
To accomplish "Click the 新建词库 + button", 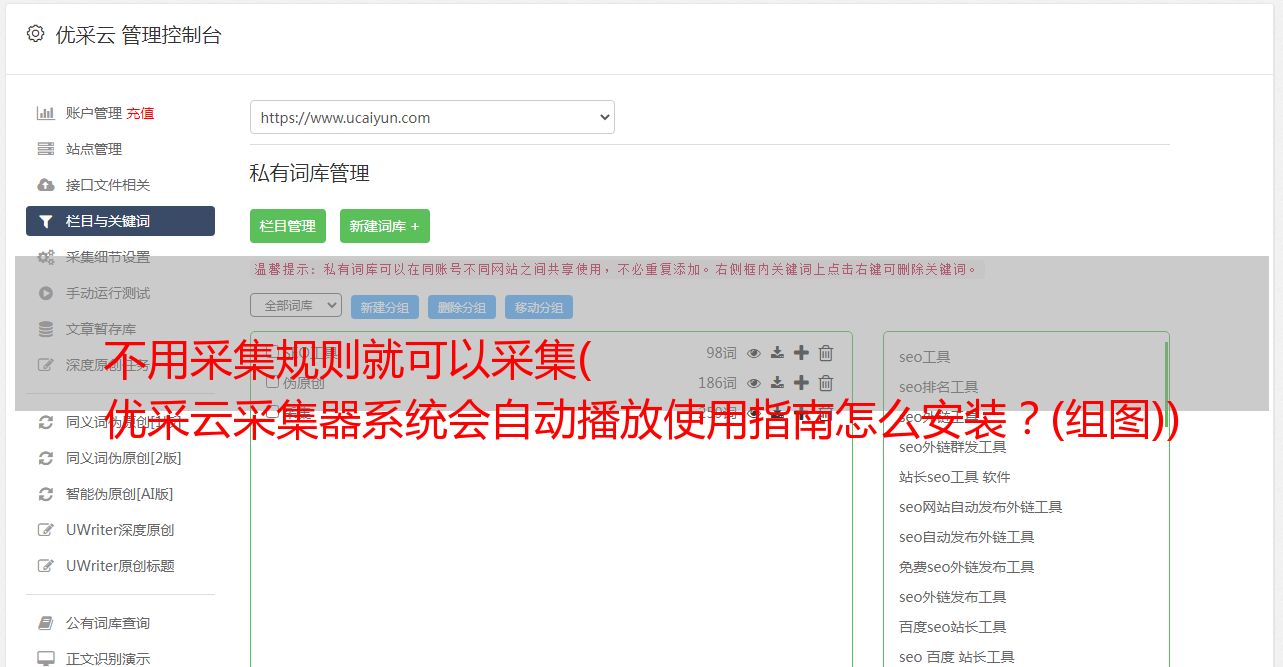I will [x=385, y=226].
